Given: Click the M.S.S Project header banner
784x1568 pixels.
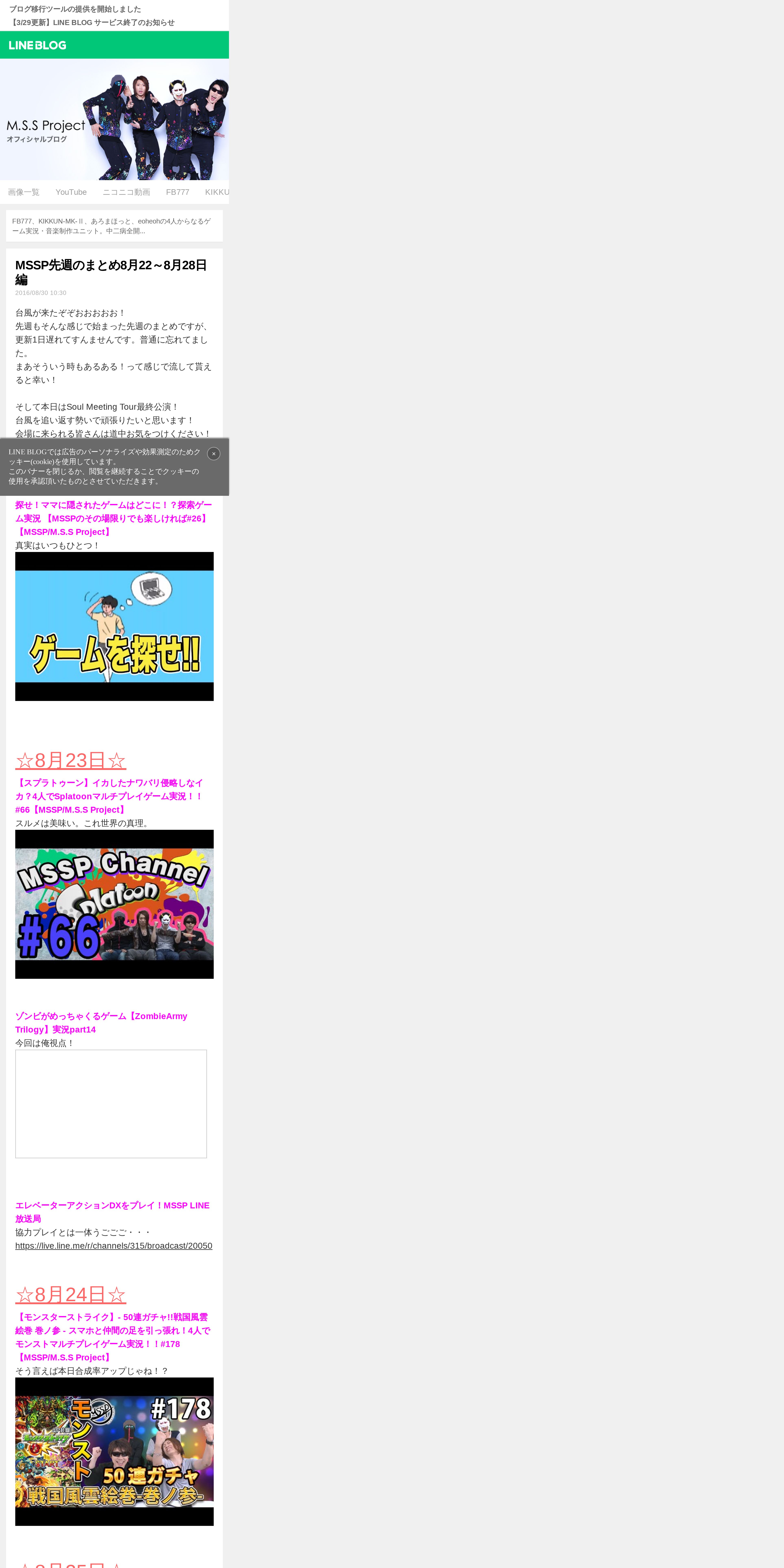Looking at the screenshot, I should [x=114, y=119].
